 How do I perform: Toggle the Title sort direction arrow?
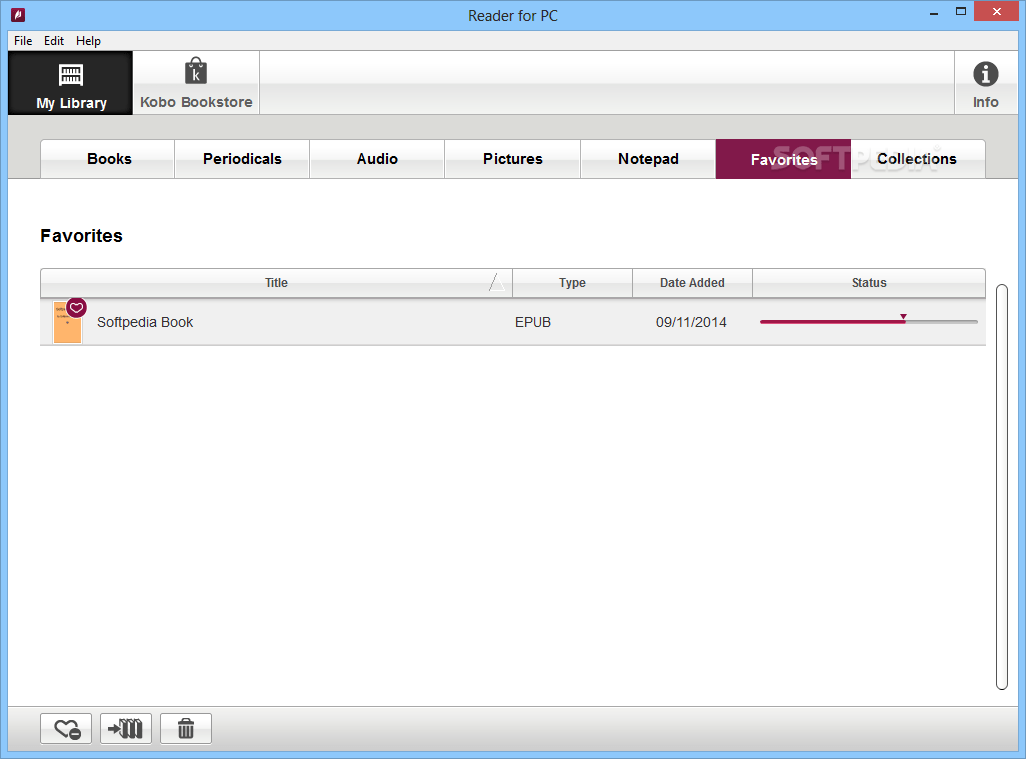497,283
